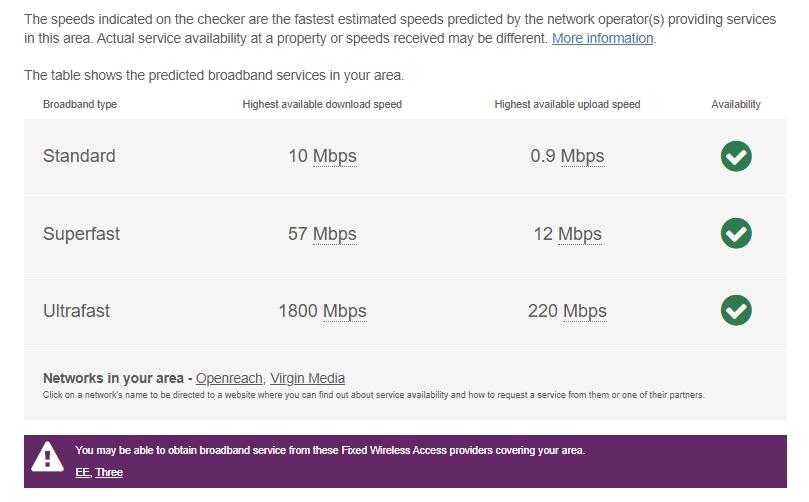The width and height of the screenshot is (809, 502).
Task: Click Mbps next to 220 upload speed
Action: [584, 311]
